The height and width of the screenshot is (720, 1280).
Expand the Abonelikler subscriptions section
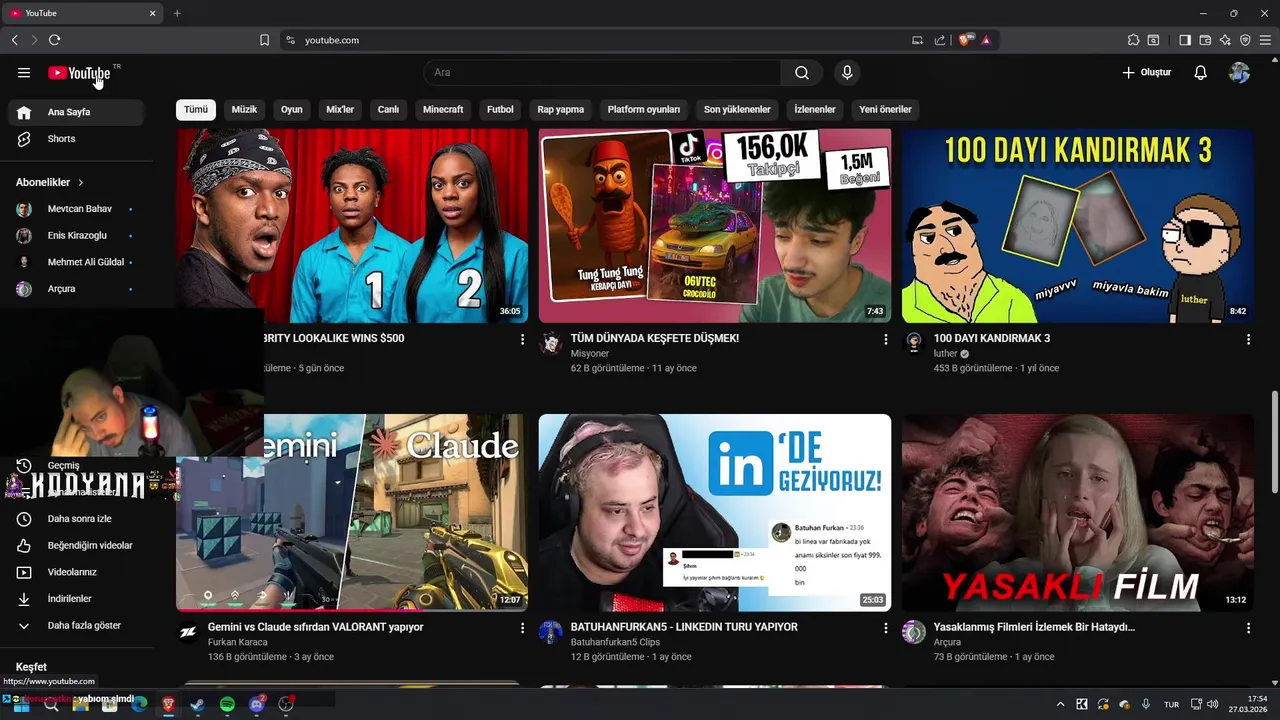pos(50,182)
